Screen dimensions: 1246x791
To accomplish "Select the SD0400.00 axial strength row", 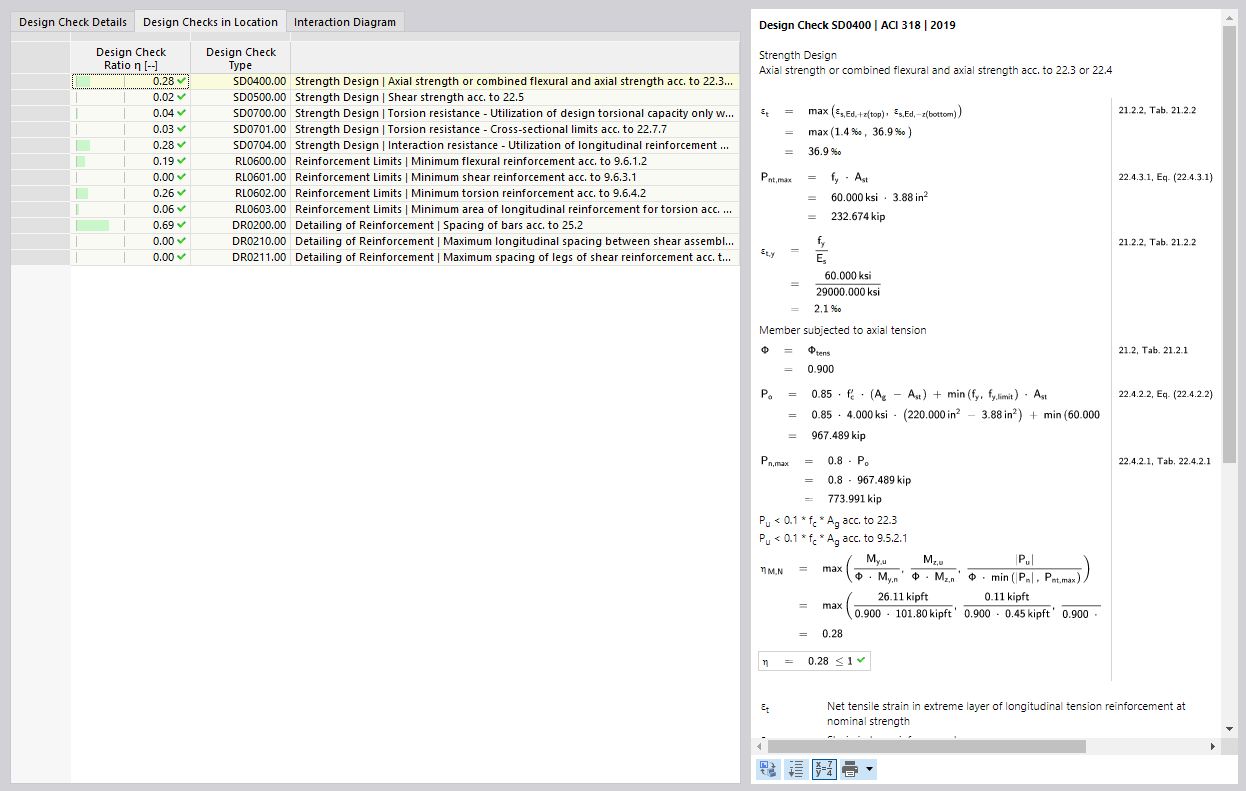I will coord(405,81).
